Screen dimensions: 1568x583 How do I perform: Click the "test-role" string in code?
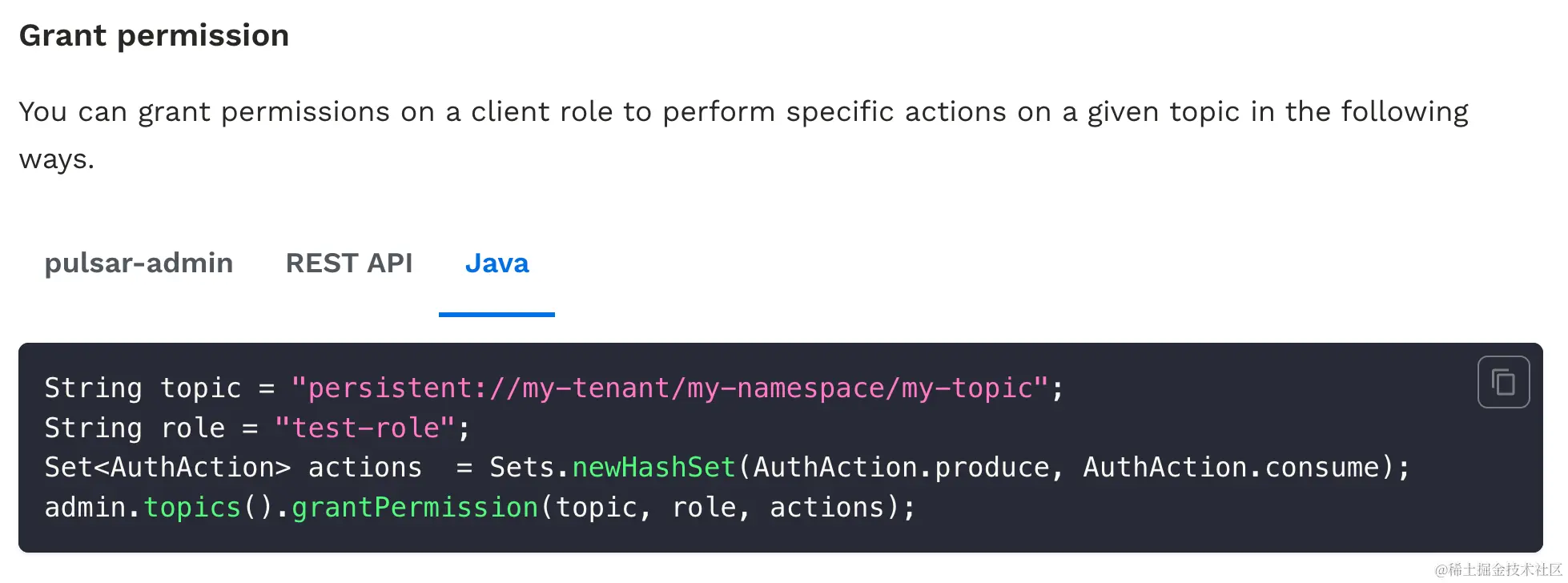pos(364,428)
